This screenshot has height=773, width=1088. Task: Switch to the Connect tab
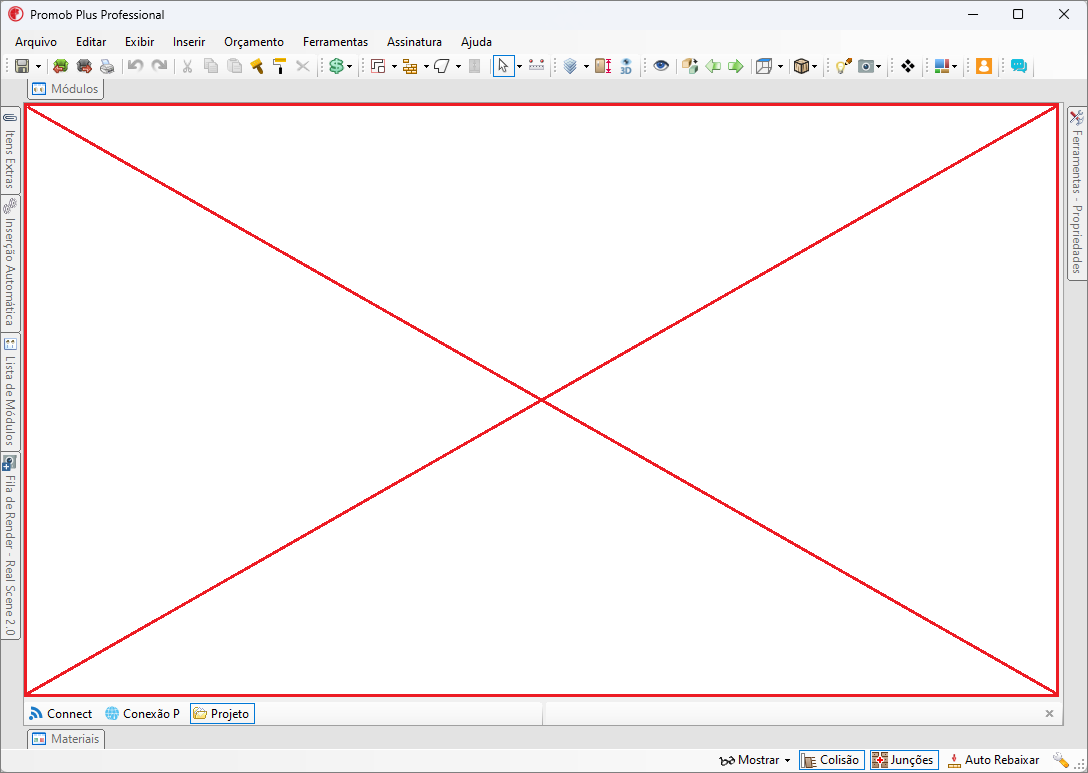(x=61, y=713)
